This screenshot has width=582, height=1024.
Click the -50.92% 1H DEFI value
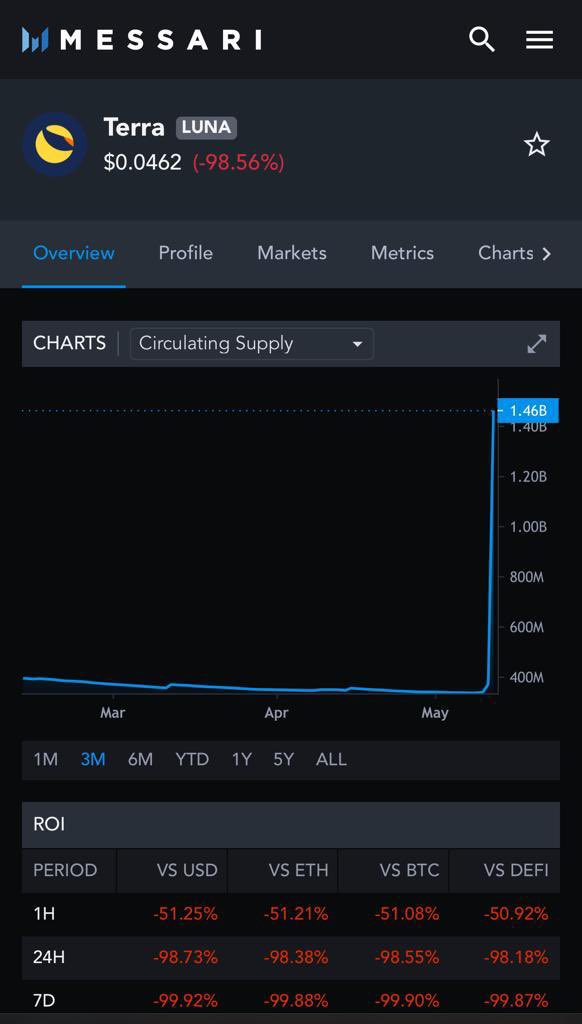pyautogui.click(x=516, y=914)
